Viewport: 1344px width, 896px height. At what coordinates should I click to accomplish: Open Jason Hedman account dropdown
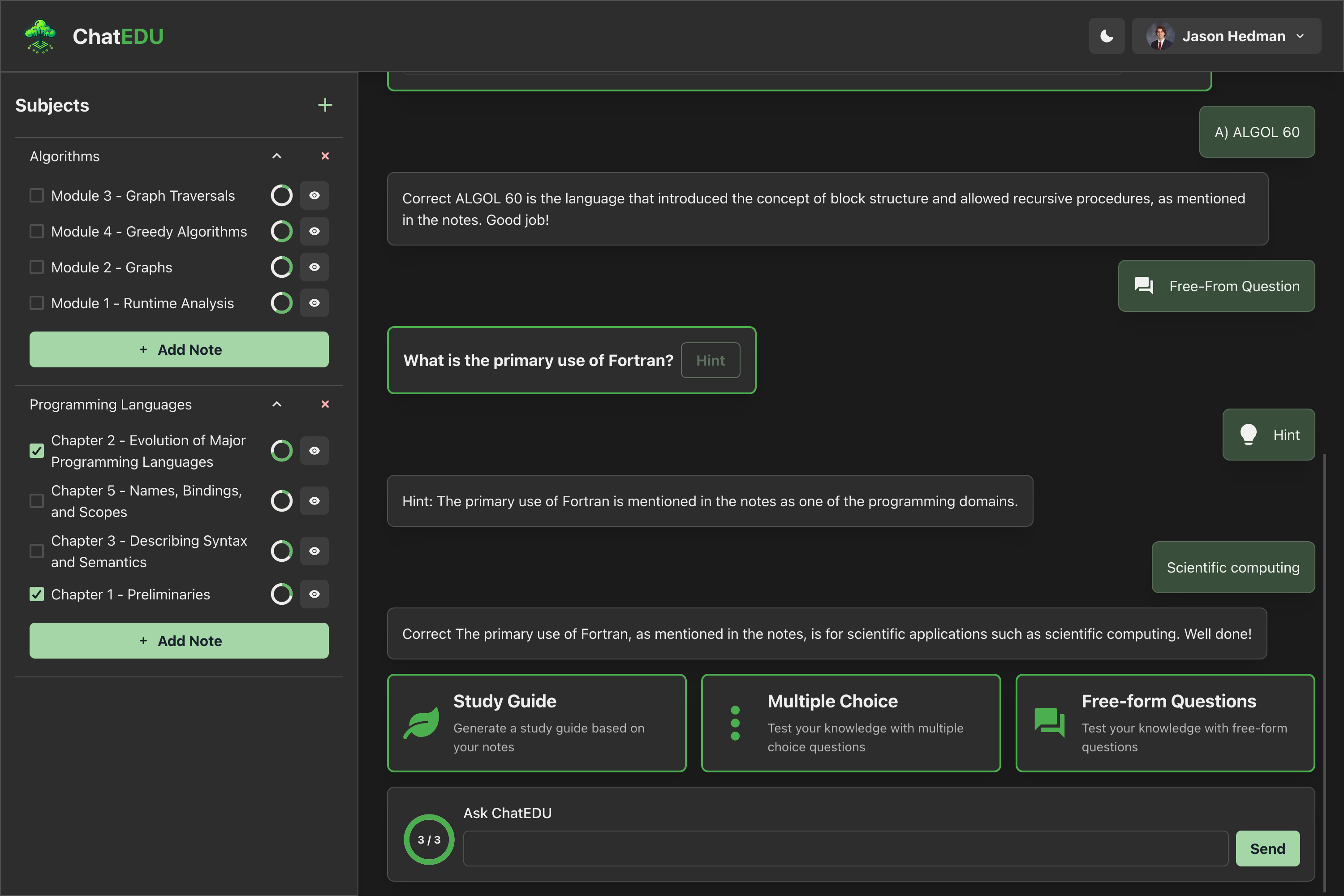pos(1226,36)
